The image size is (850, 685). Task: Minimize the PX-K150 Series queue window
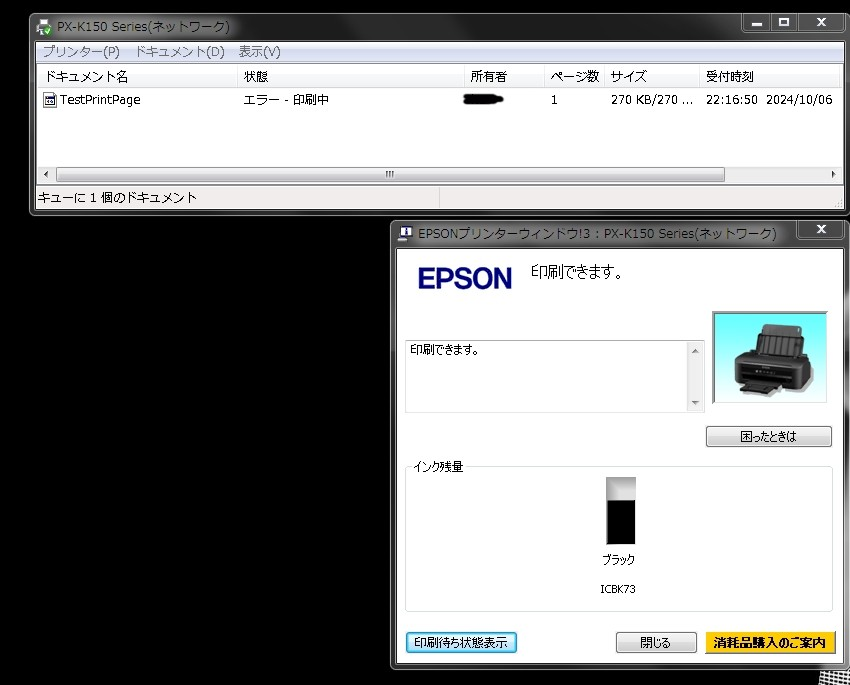pos(757,23)
